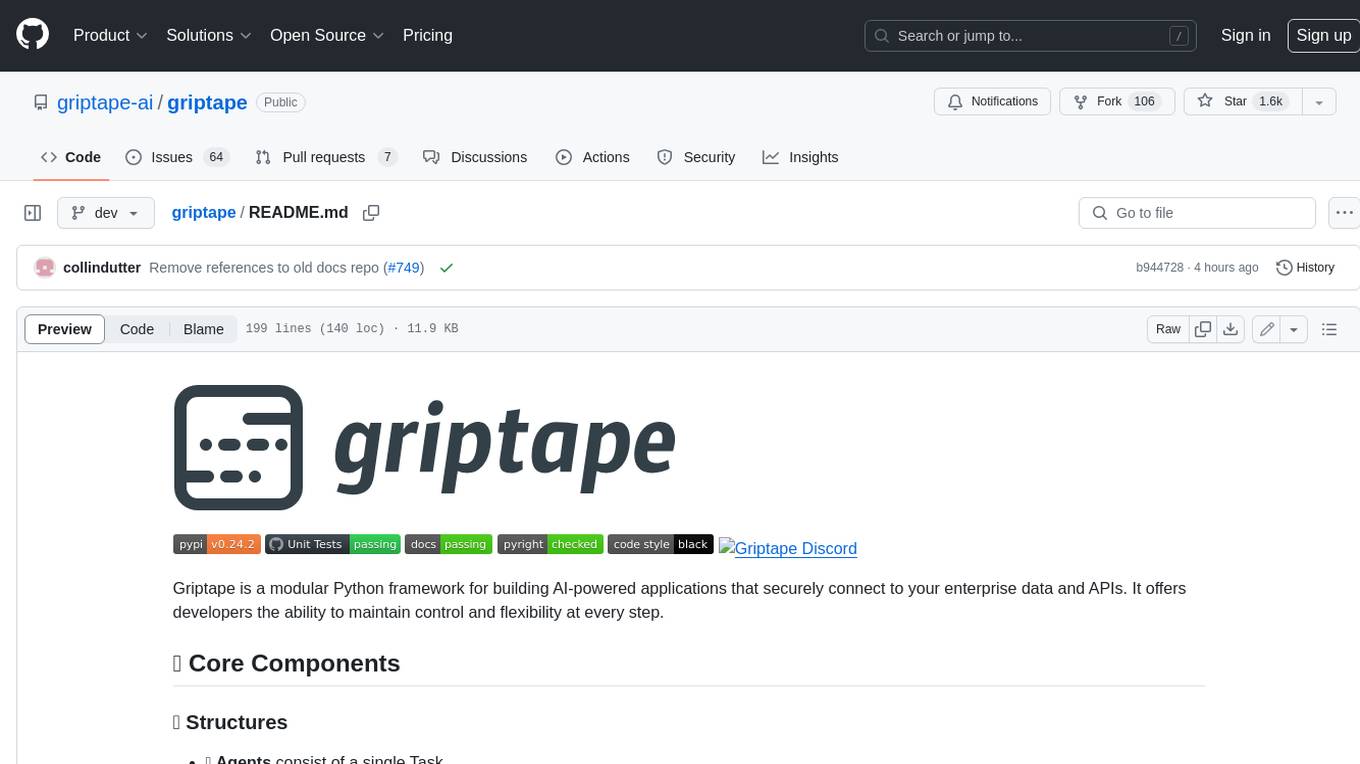1360x764 pixels.
Task: Download the raw README file
Action: click(1231, 329)
